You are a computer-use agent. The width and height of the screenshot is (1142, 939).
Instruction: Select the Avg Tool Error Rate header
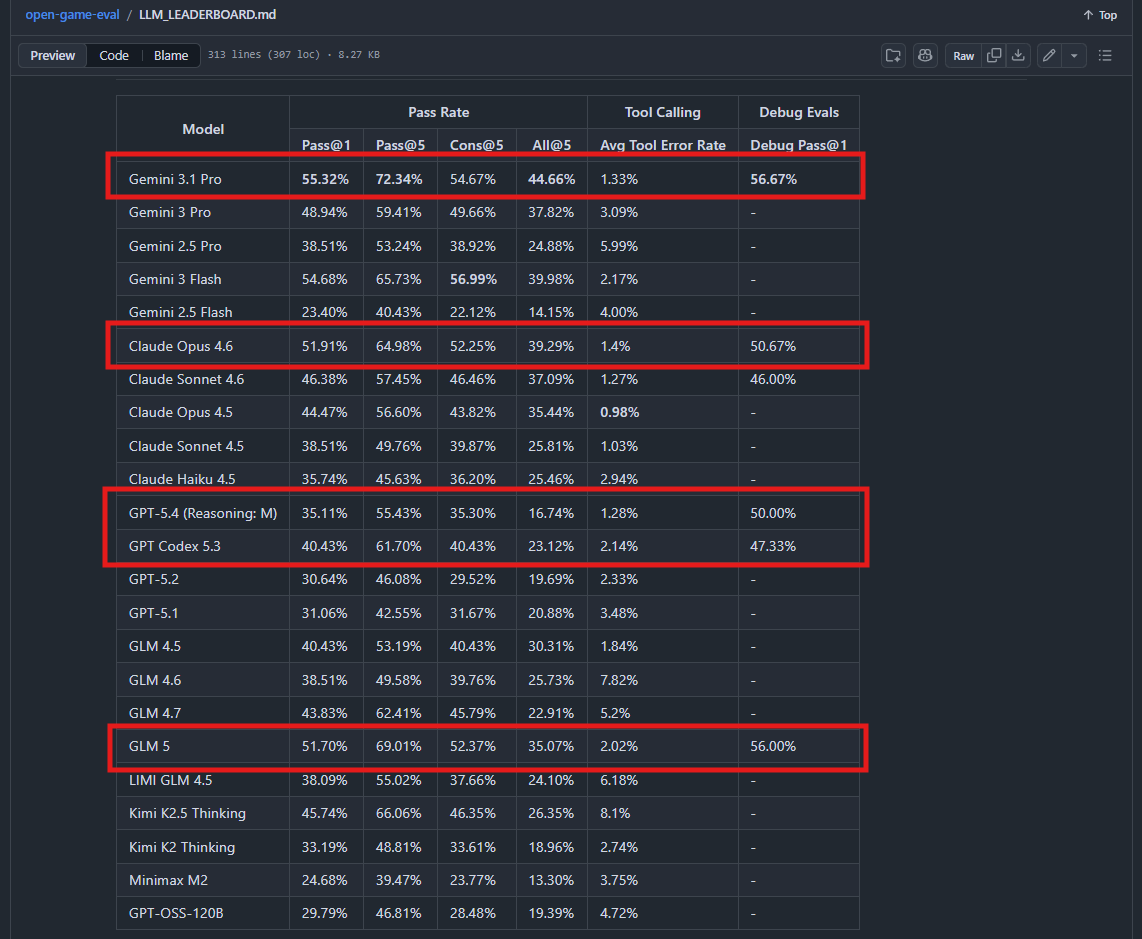[x=663, y=145]
